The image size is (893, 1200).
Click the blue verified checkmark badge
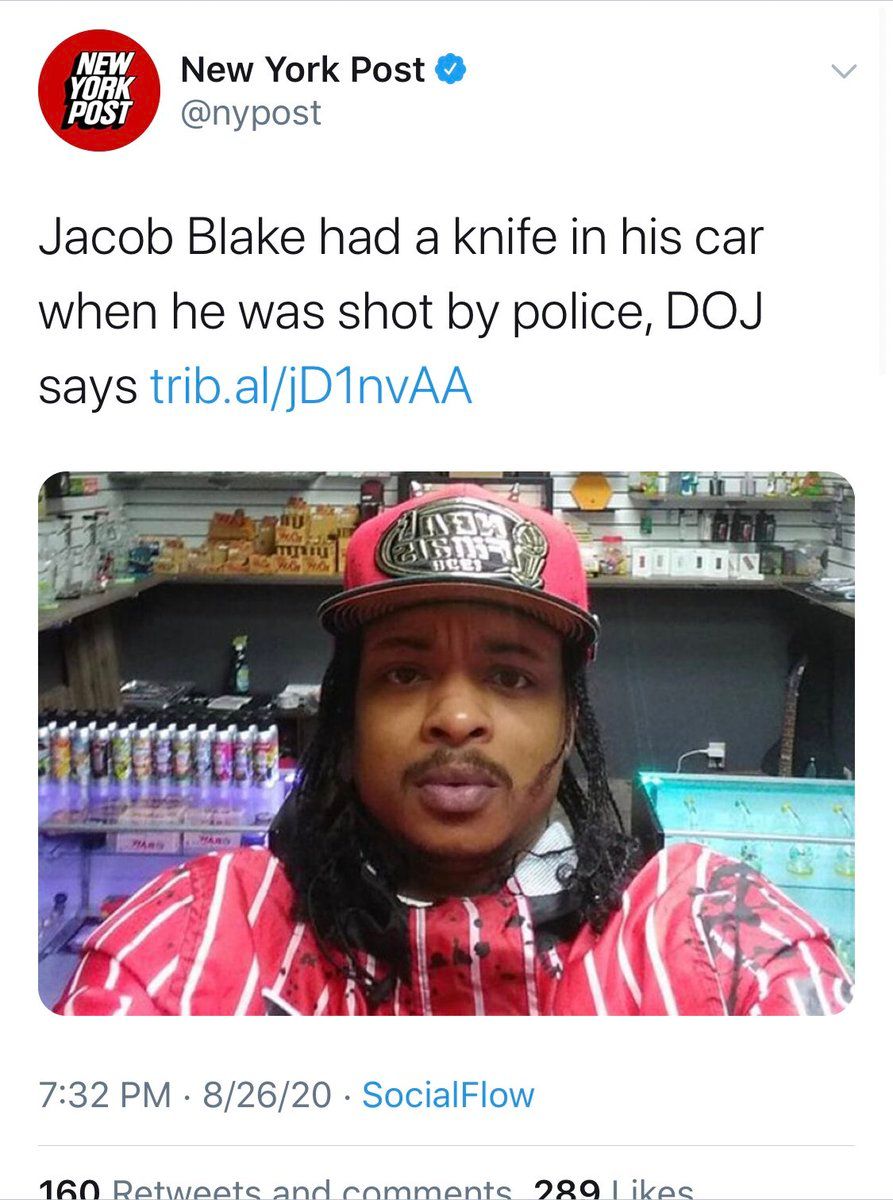click(x=450, y=70)
